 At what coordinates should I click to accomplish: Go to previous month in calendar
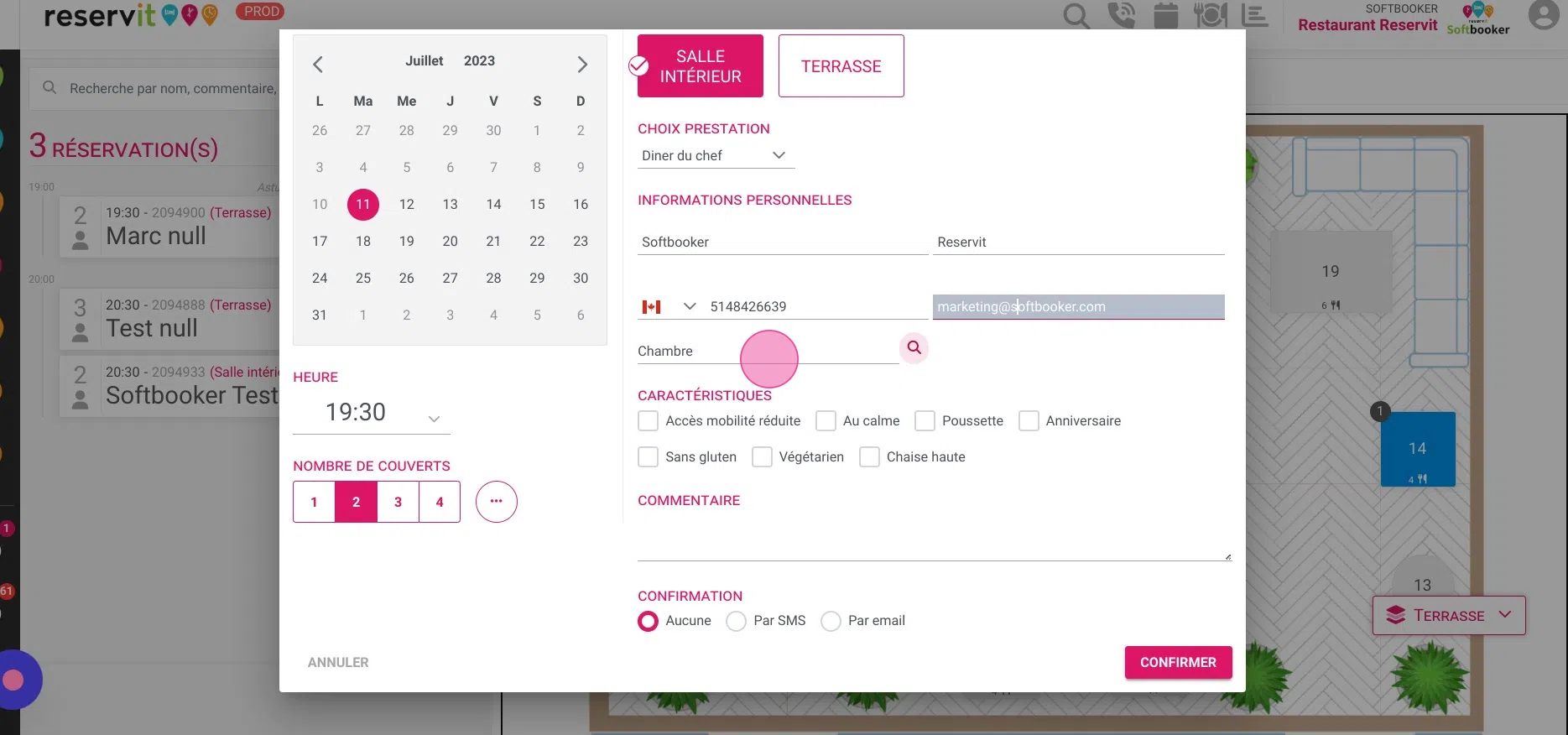318,65
